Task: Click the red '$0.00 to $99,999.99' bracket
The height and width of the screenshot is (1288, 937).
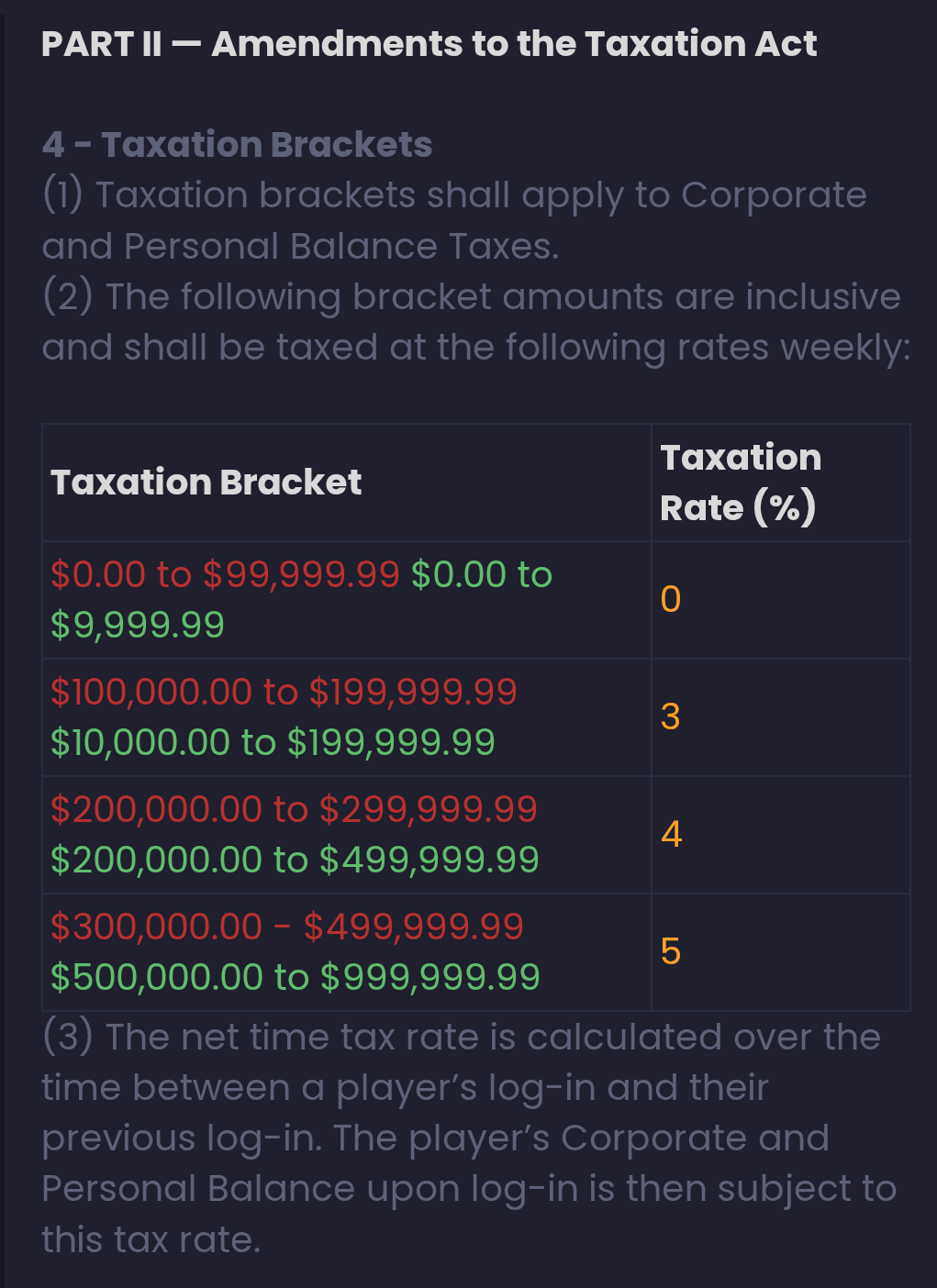Action: pyautogui.click(x=225, y=574)
